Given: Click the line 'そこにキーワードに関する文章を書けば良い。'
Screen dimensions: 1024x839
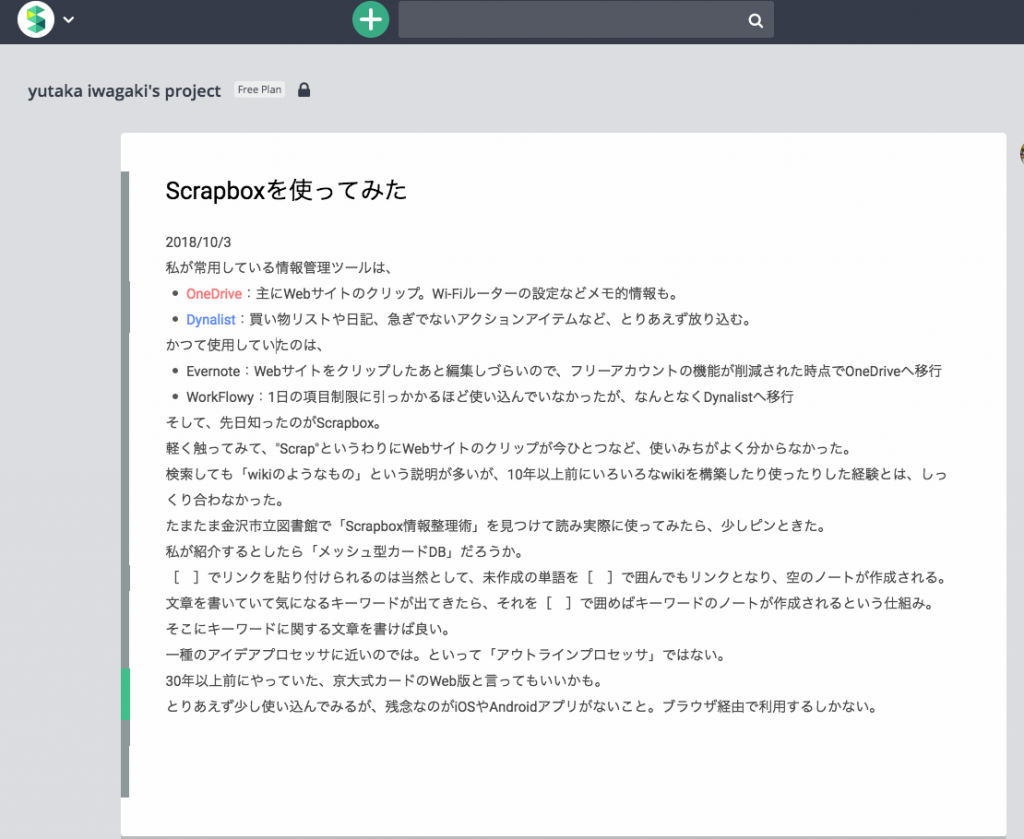Looking at the screenshot, I should (308, 629).
